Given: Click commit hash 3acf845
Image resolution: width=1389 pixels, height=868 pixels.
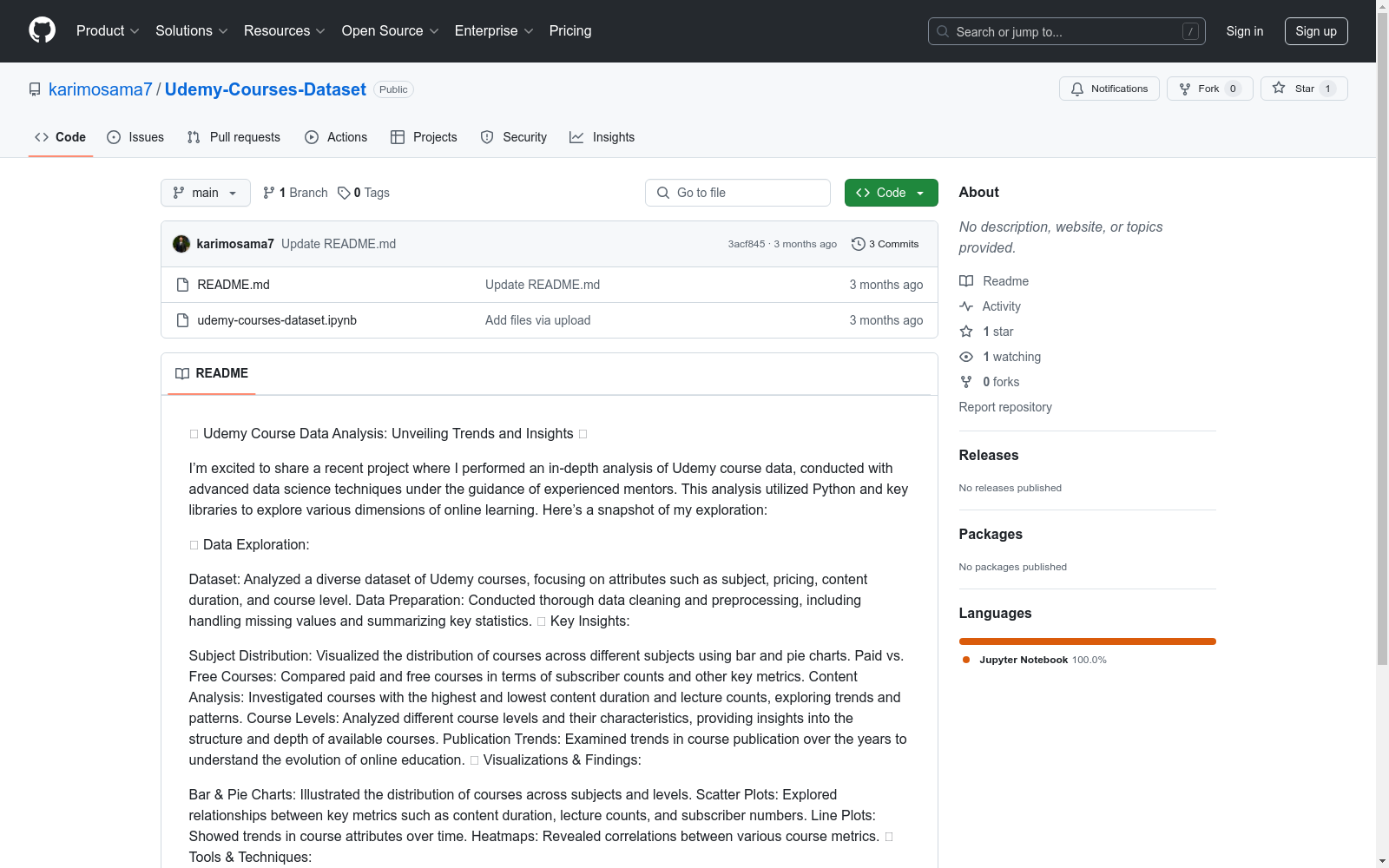Looking at the screenshot, I should [x=747, y=244].
